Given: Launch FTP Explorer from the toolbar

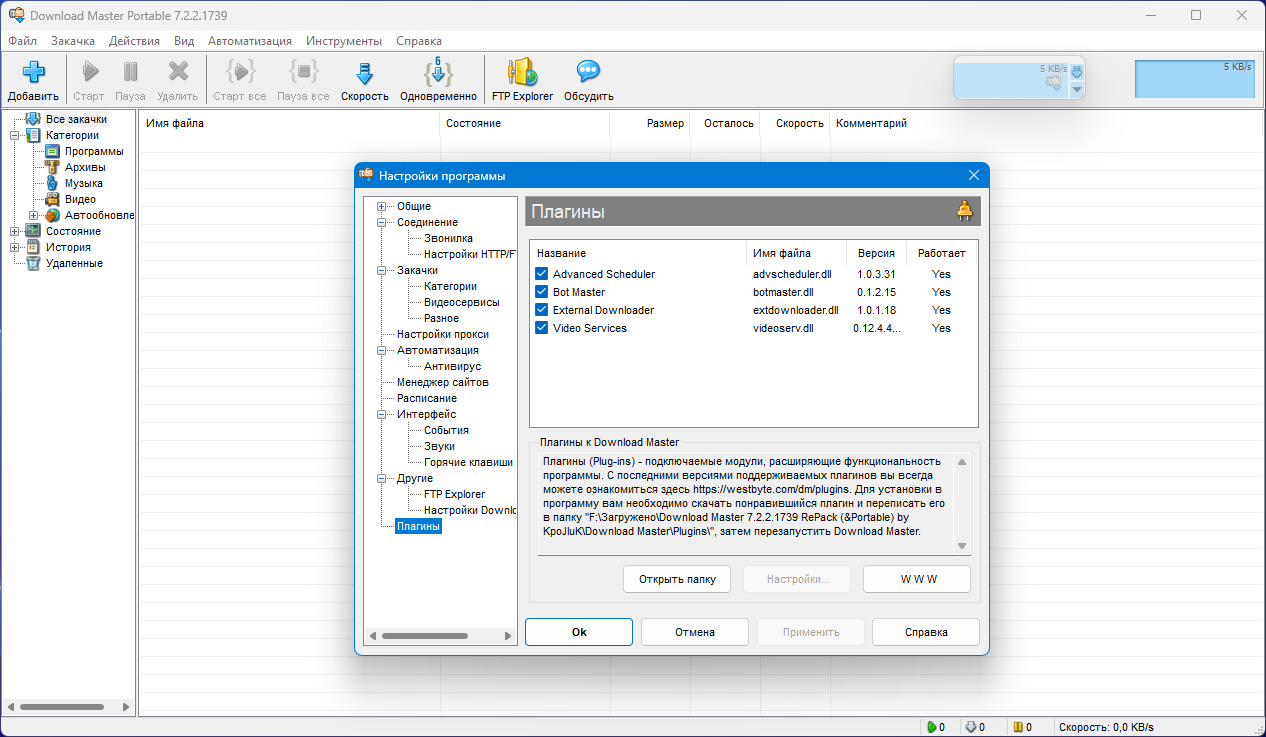Looking at the screenshot, I should coord(522,73).
